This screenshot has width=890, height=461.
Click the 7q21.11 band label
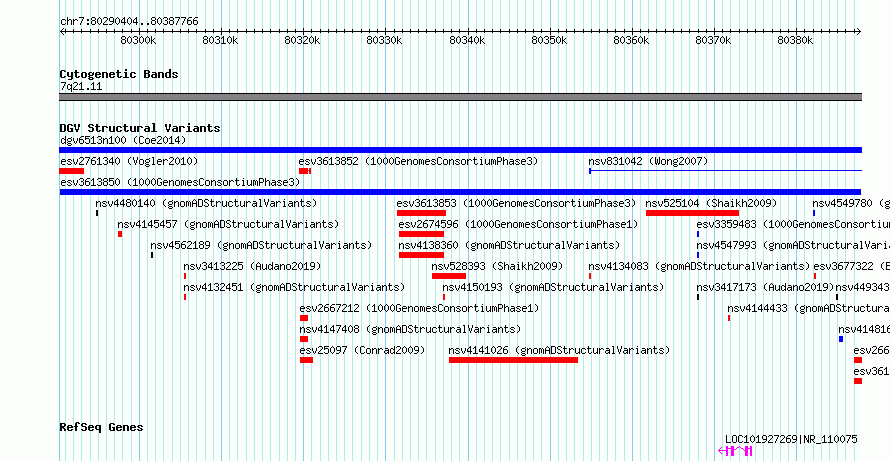[x=81, y=86]
